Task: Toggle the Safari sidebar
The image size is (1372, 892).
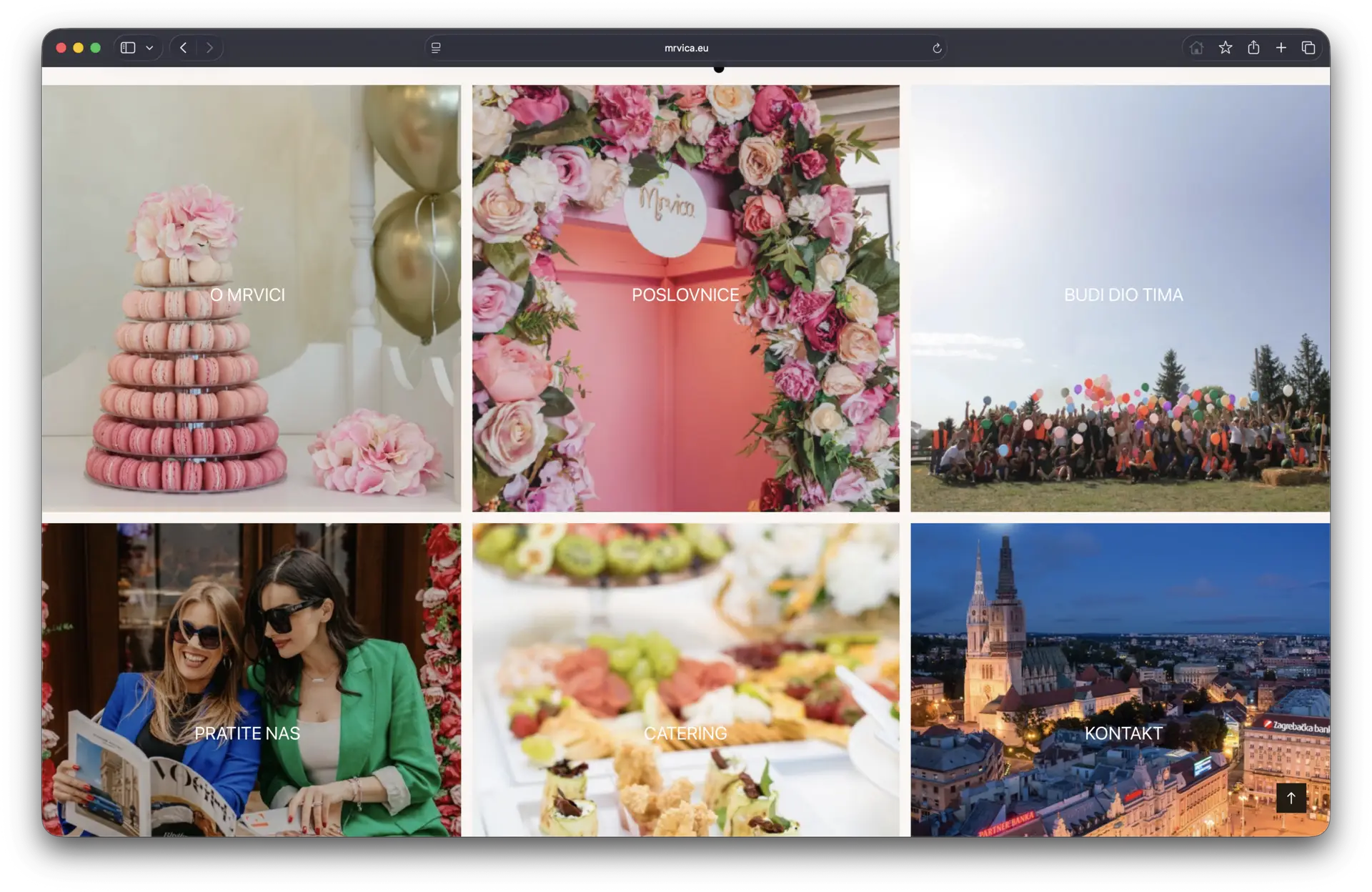Action: [128, 48]
